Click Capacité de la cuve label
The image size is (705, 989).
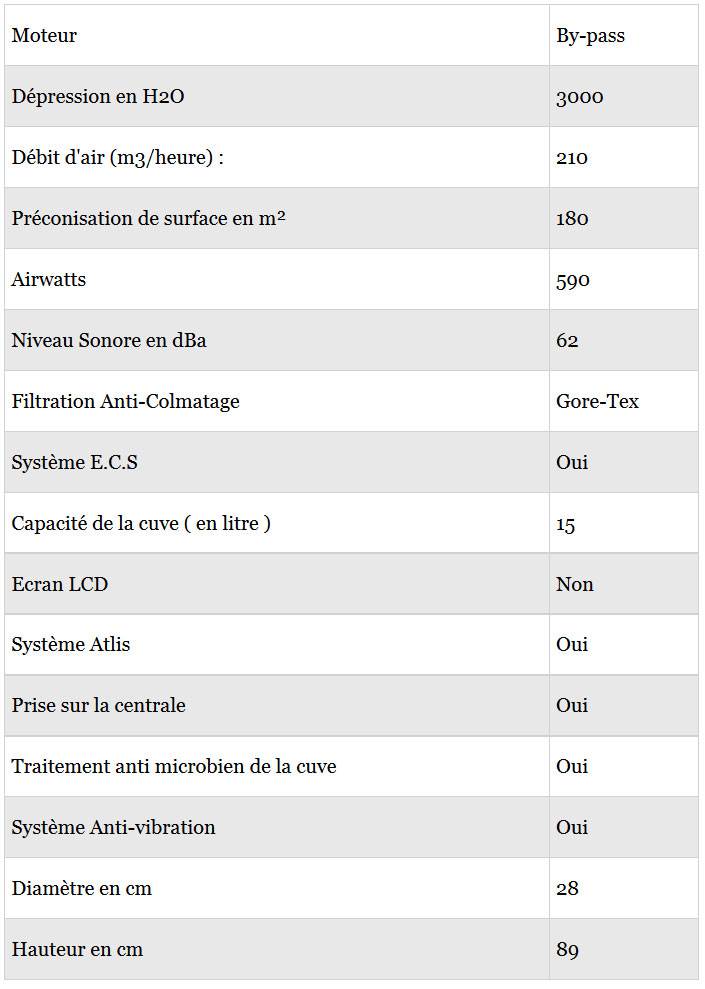pyautogui.click(x=141, y=524)
